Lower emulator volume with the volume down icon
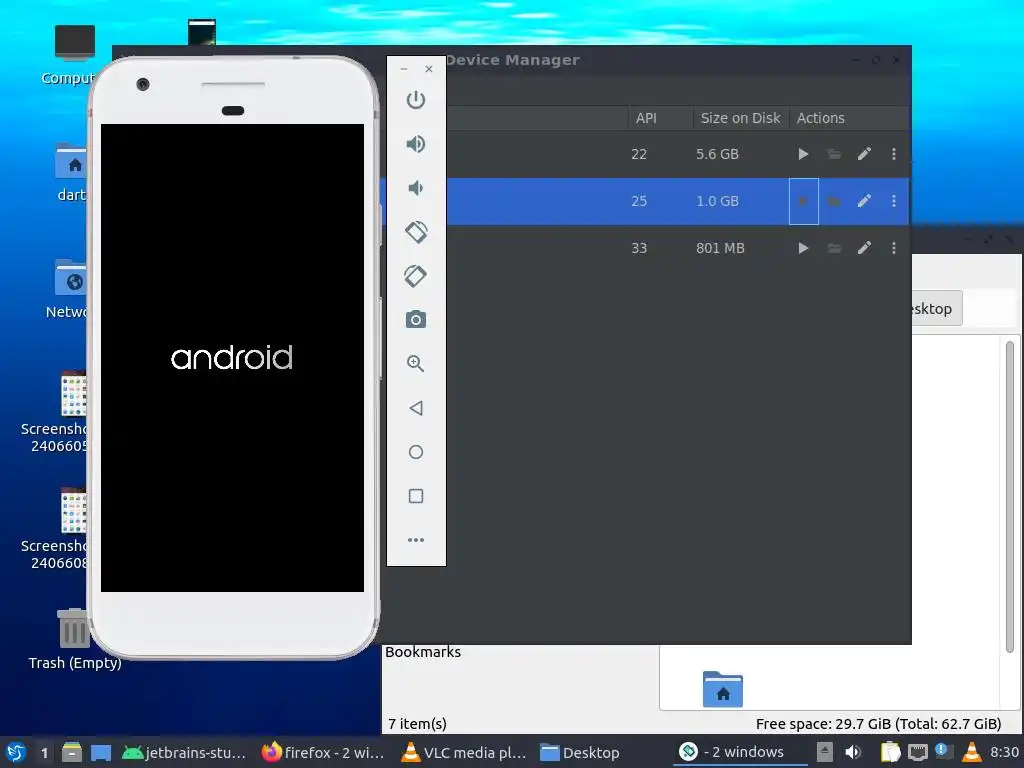Screen dimensions: 1024x768 point(416,188)
